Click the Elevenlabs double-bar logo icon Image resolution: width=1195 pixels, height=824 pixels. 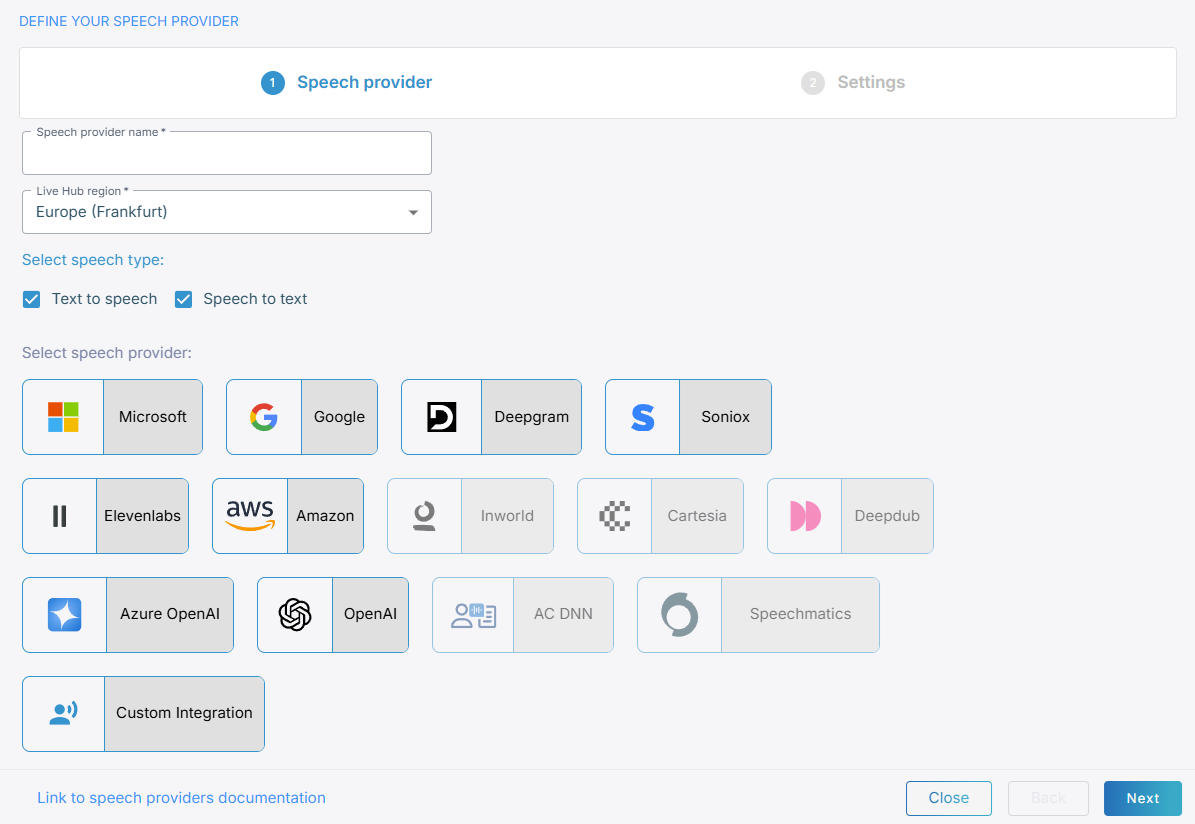pyautogui.click(x=59, y=516)
